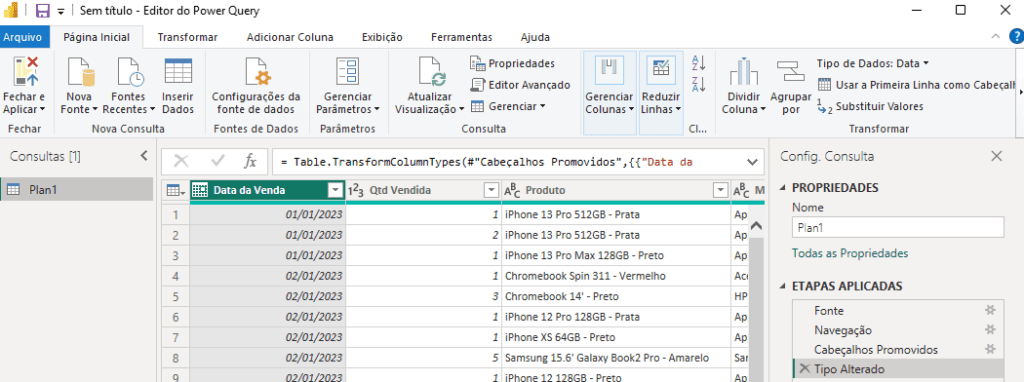This screenshot has width=1024, height=382.
Task: Open Data da Venda filter dropdown
Action: [335, 190]
